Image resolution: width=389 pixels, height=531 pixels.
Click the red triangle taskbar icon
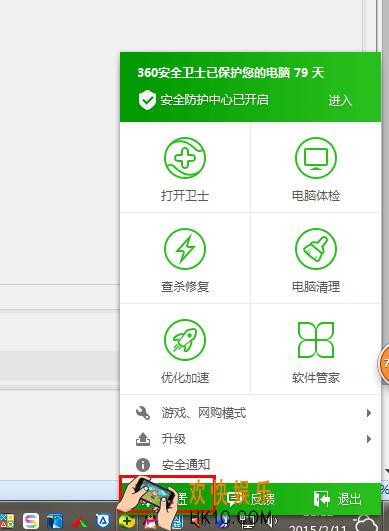click(79, 522)
